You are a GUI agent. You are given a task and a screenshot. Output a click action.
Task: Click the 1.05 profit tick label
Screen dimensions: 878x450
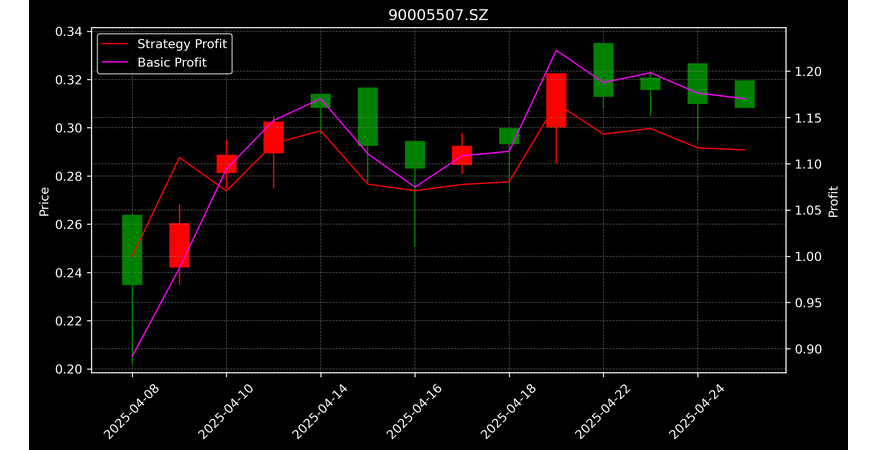(x=808, y=210)
